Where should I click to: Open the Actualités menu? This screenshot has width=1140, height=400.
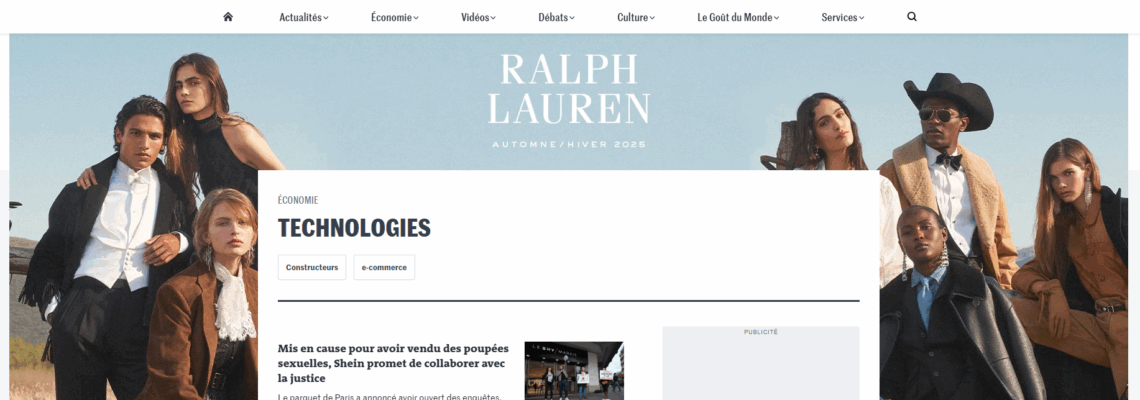pyautogui.click(x=300, y=17)
